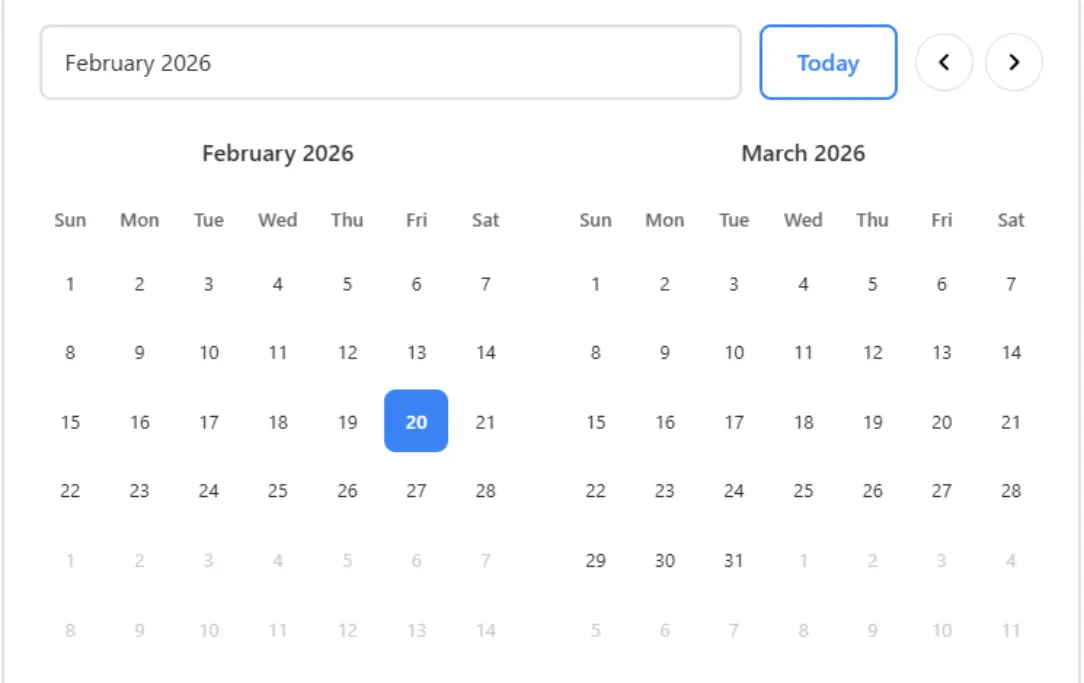Viewport: 1084px width, 683px height.
Task: Click the grayed-out trailing 7 in February grid
Action: point(486,561)
